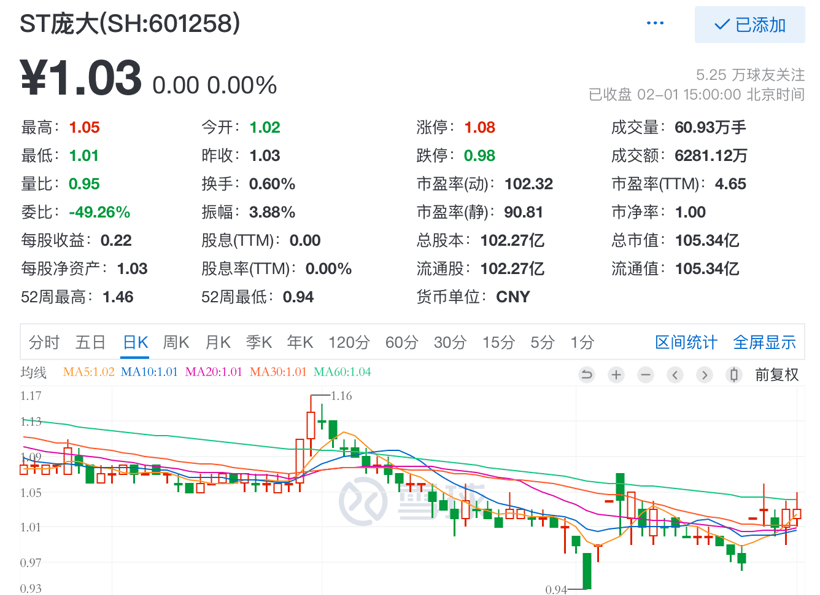Select the 月K tab

click(218, 342)
